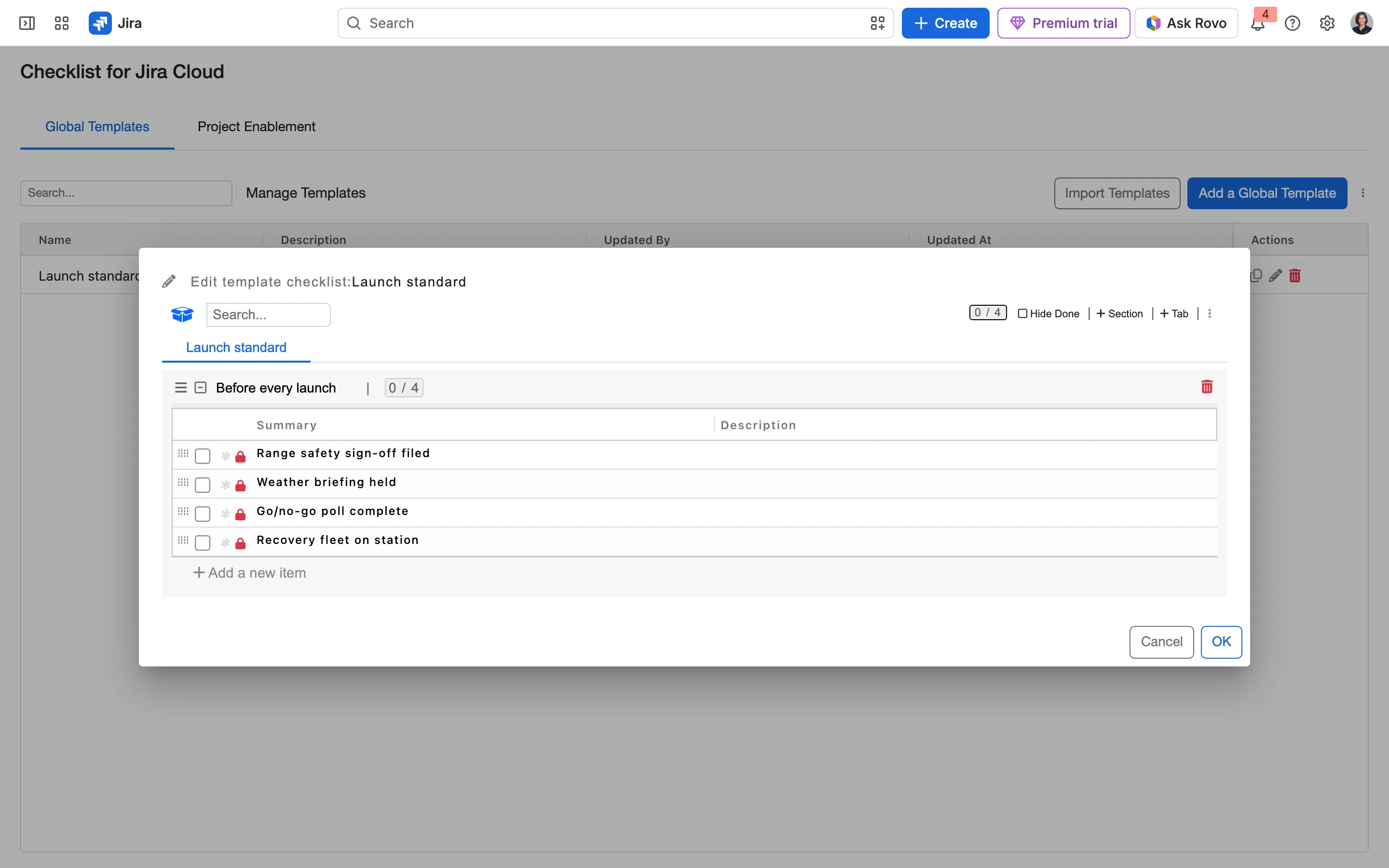Click the blue open box icon
The image size is (1389, 868).
tap(182, 314)
